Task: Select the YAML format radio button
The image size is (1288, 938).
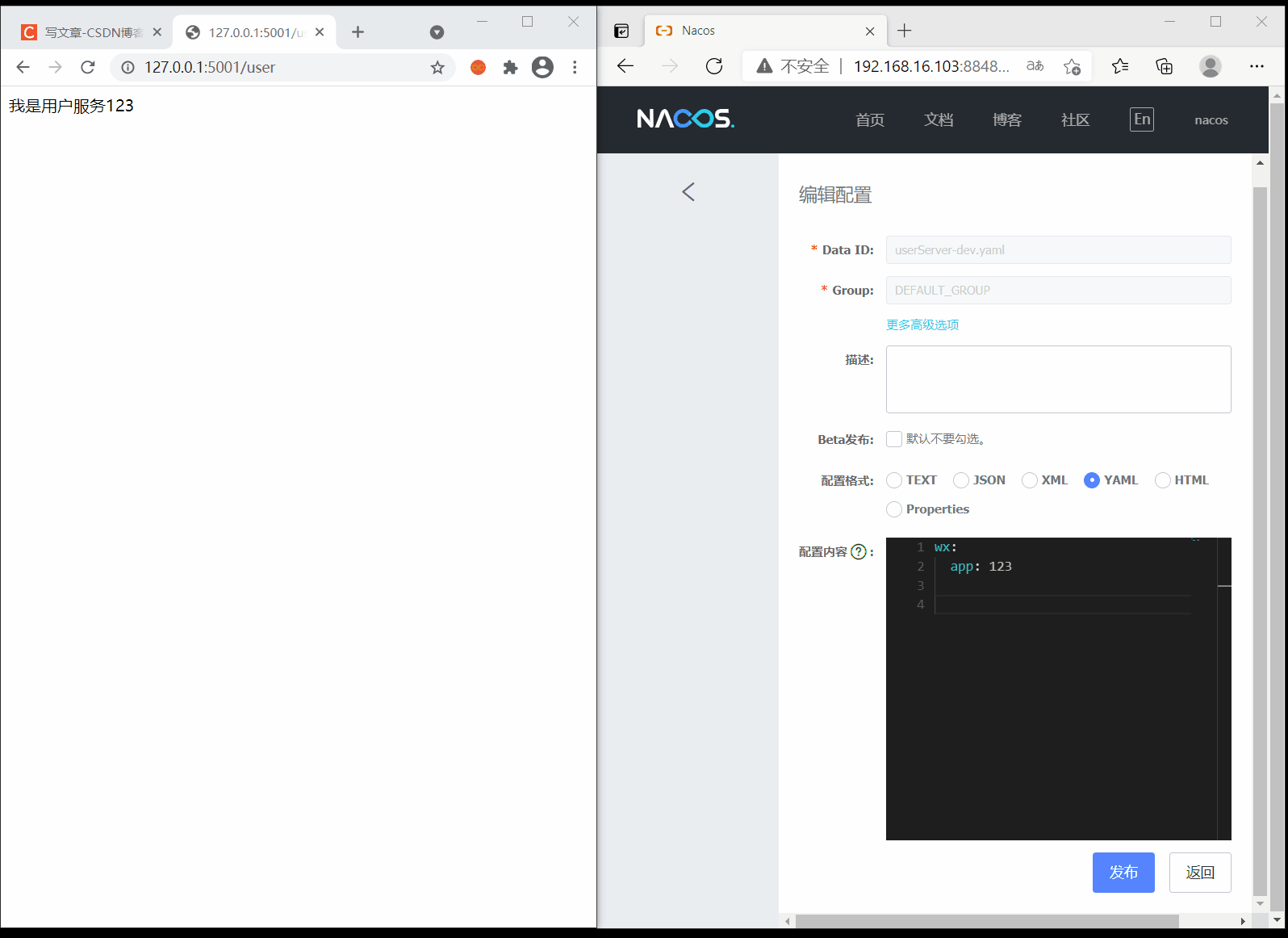Action: point(1092,480)
